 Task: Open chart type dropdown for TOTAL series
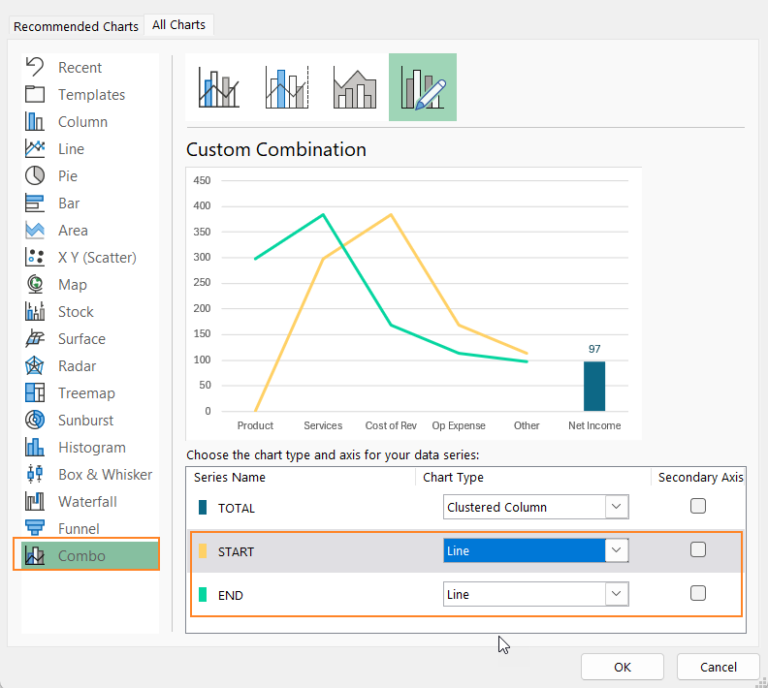click(617, 507)
